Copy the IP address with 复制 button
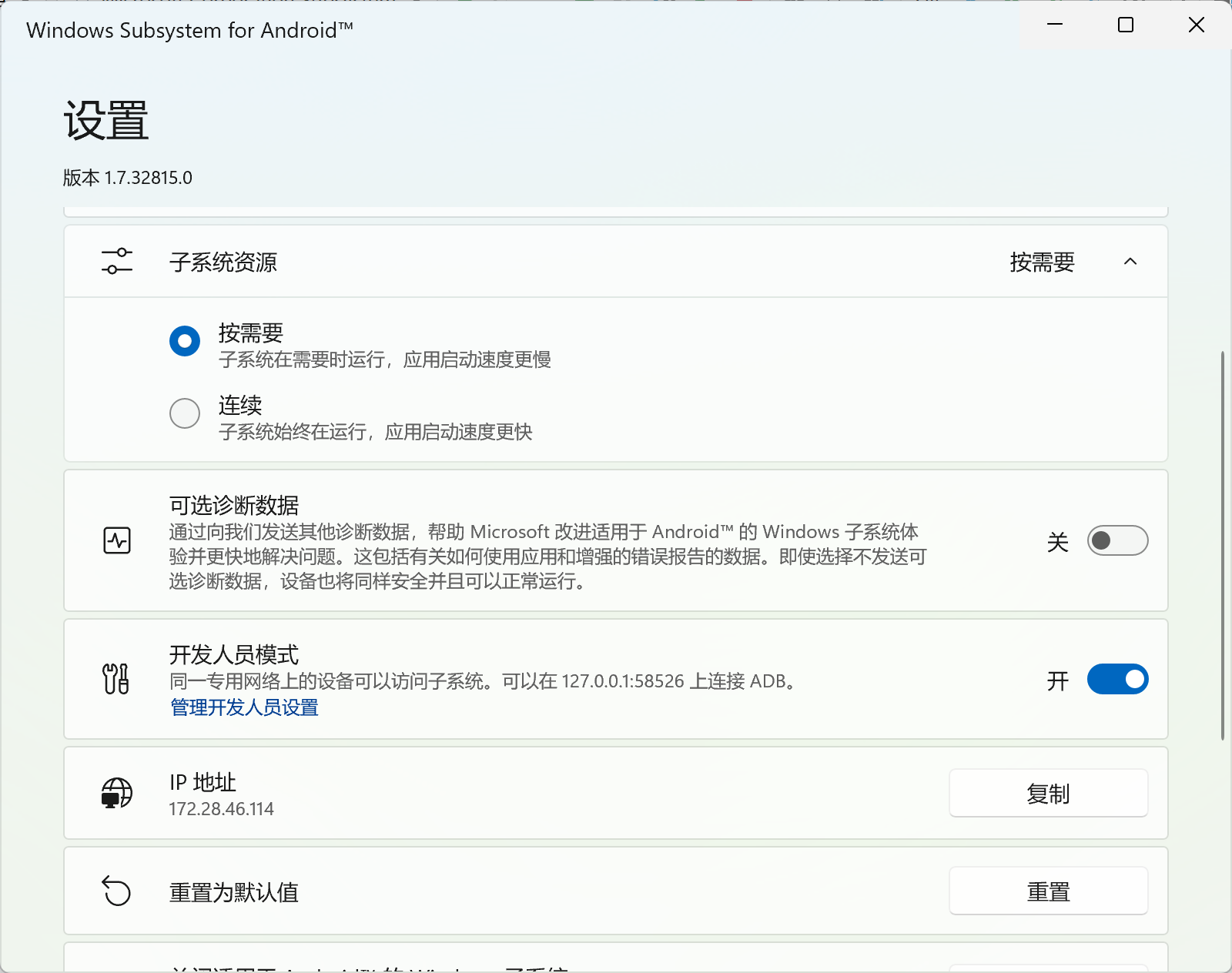 [1049, 793]
